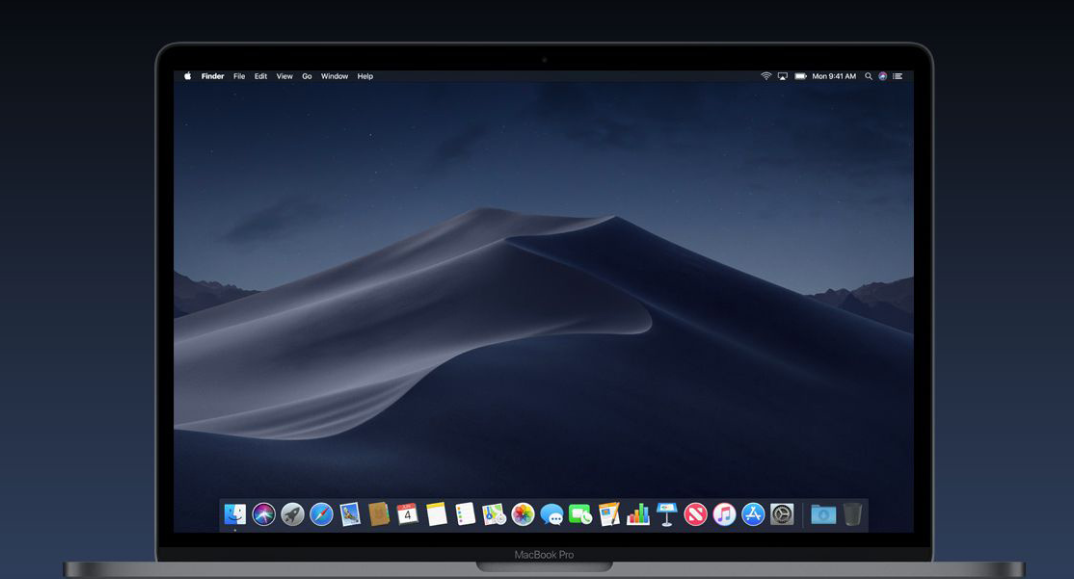The width and height of the screenshot is (1074, 579).
Task: Open the Downloads folder stack in Dock
Action: click(x=823, y=514)
